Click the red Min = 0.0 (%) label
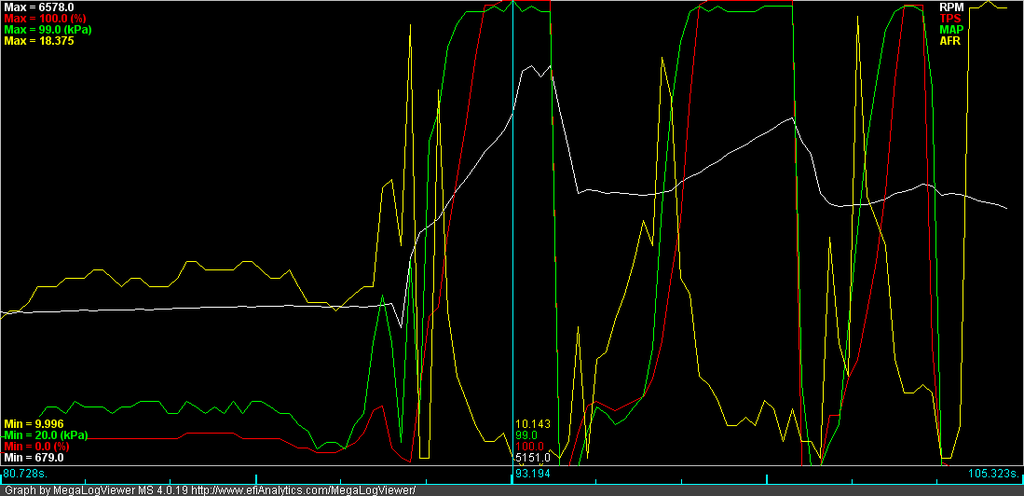The width and height of the screenshot is (1024, 496). [x=37, y=446]
